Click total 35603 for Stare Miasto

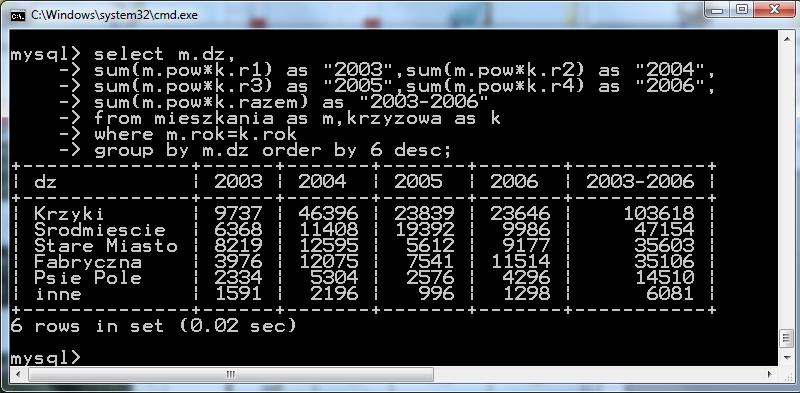coord(665,246)
